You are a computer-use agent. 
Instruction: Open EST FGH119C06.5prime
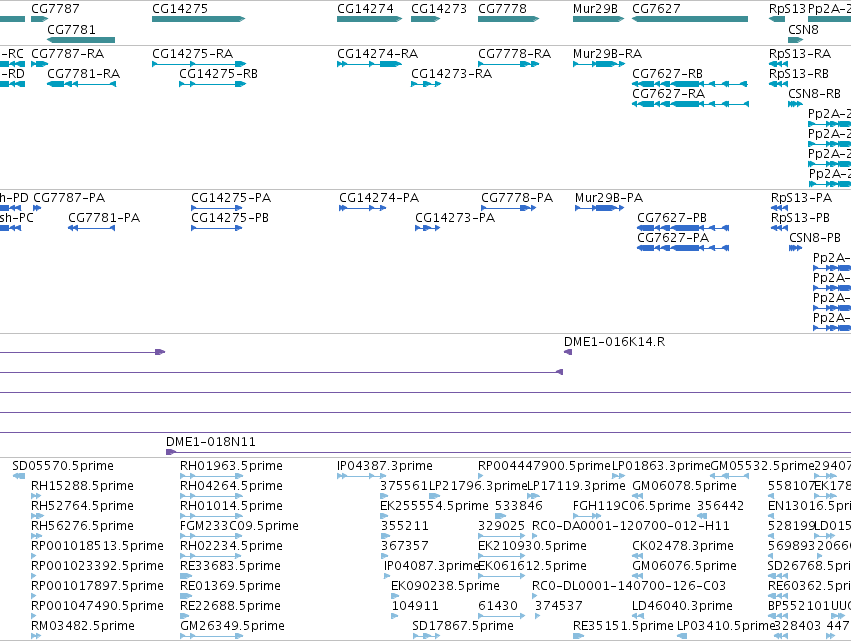click(x=632, y=506)
